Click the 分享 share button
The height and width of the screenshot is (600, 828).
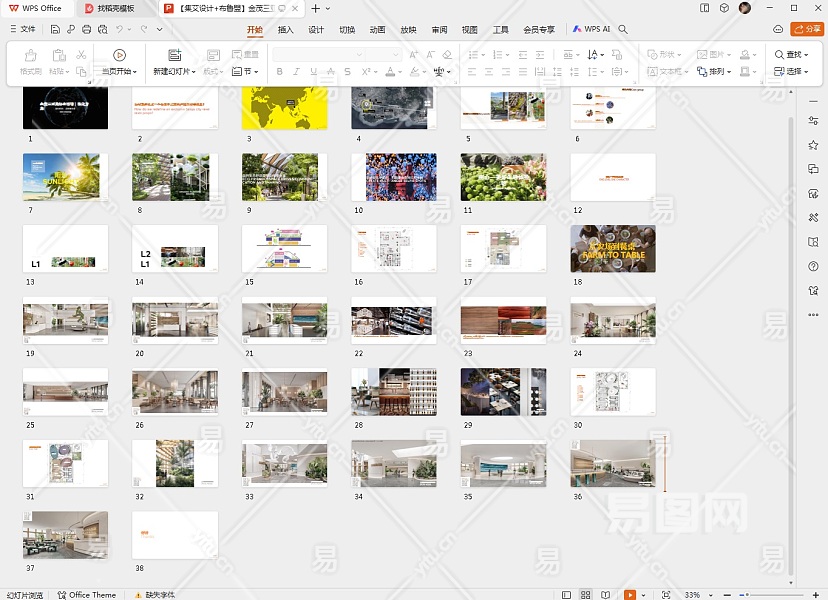tap(806, 29)
